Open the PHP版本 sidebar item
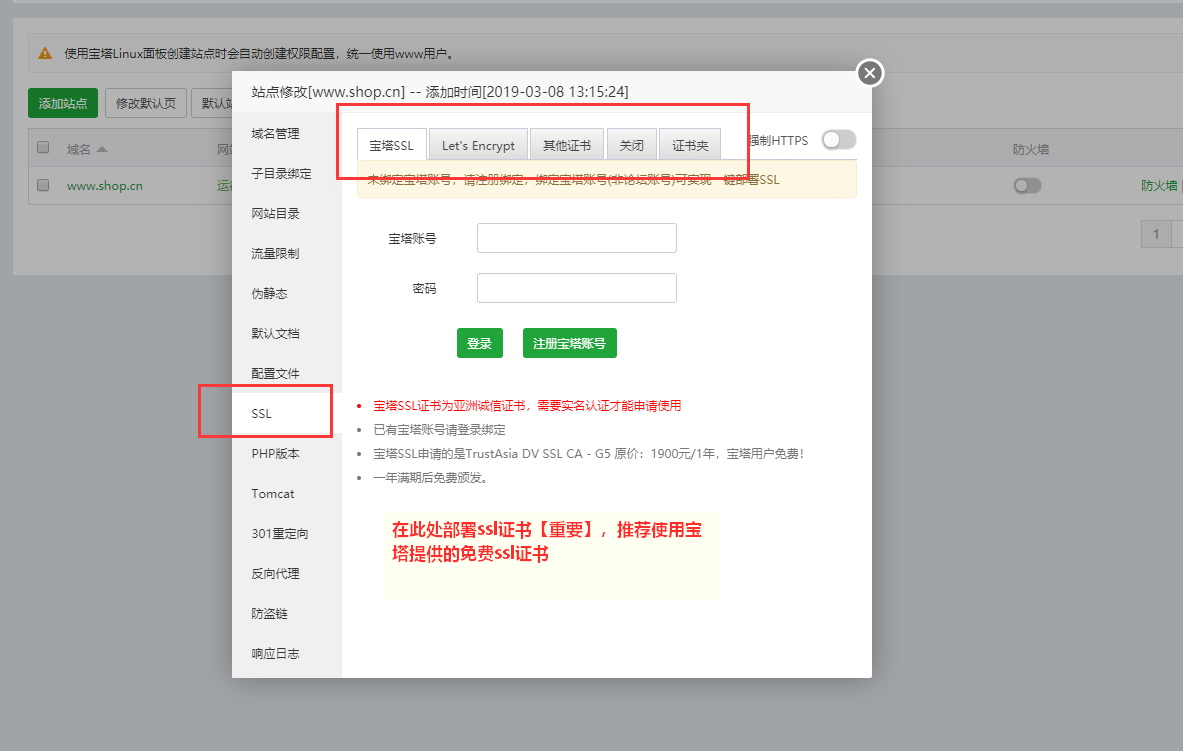The image size is (1183, 751). point(275,454)
